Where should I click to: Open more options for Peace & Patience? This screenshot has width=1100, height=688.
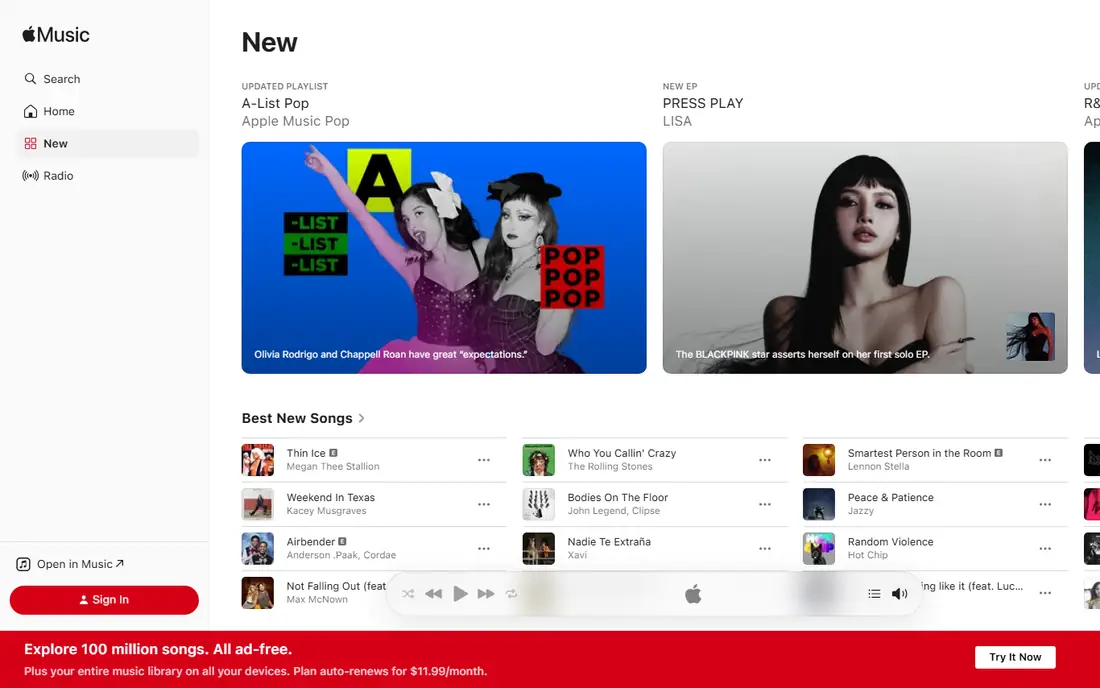pyautogui.click(x=1045, y=504)
